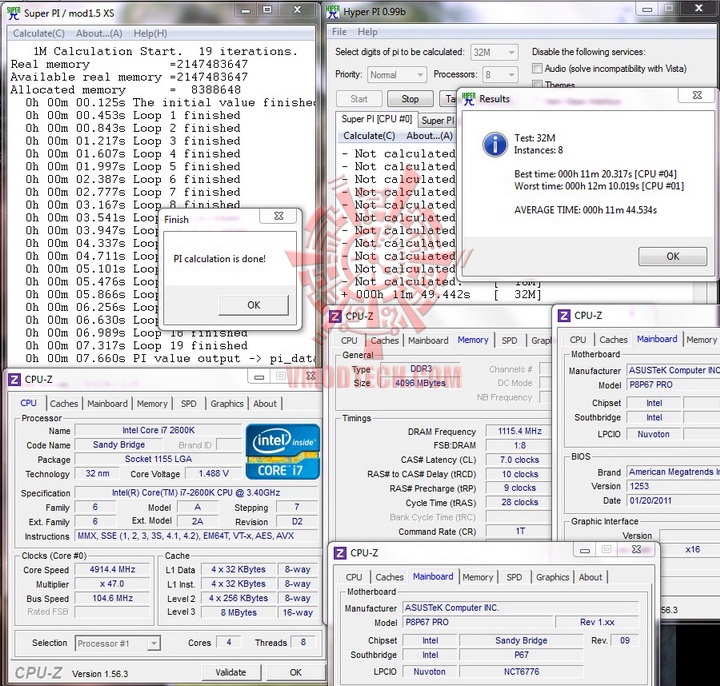Open Help(H) menu in Super PI

coord(150,33)
